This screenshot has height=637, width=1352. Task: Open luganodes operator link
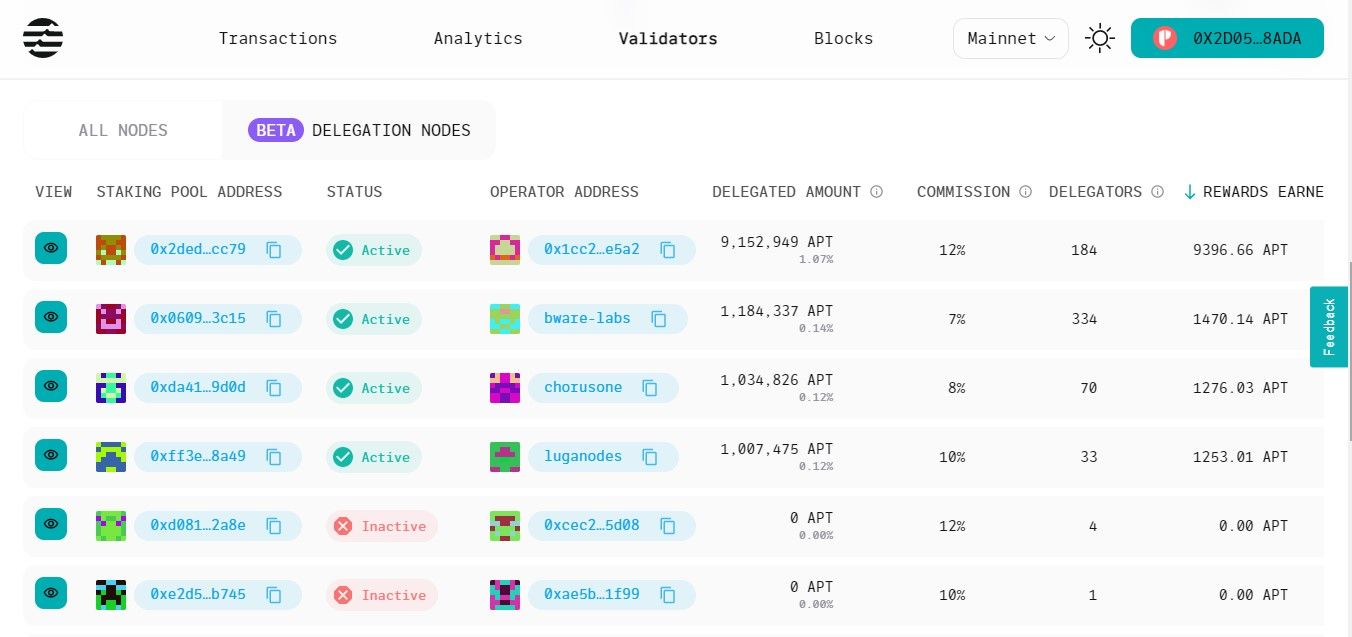tap(582, 457)
